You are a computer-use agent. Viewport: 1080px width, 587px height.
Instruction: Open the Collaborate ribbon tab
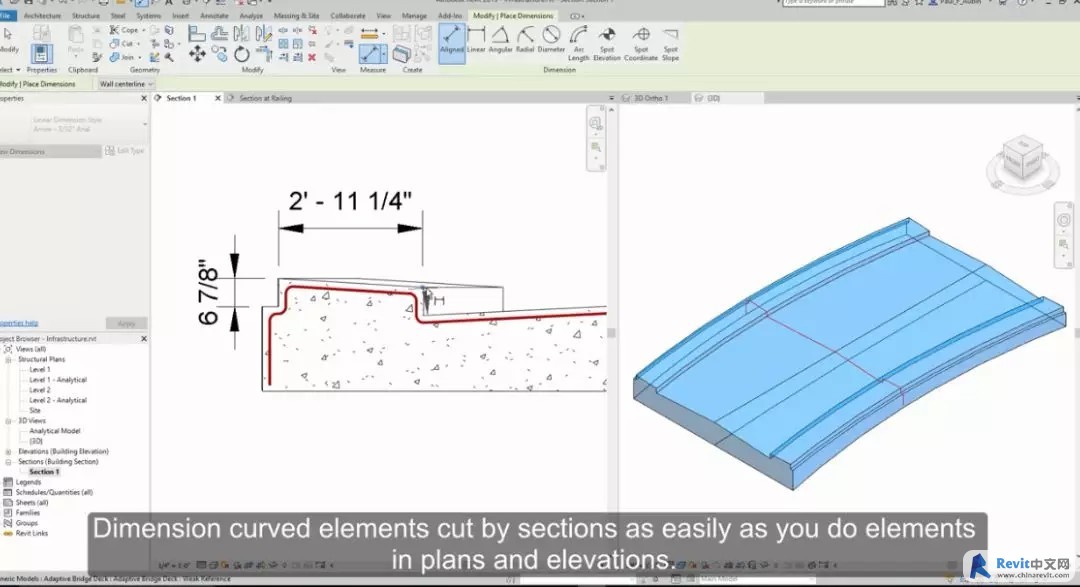[x=348, y=16]
